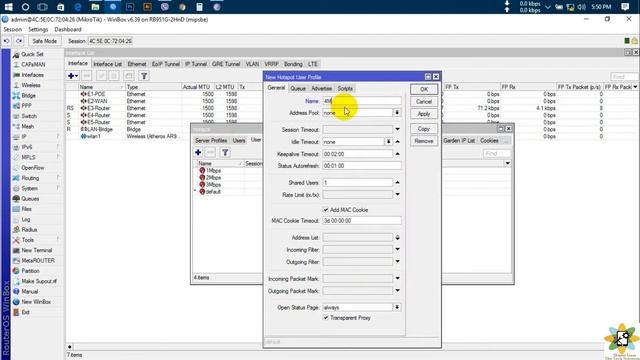Open Radius sidebar entry
The image size is (640, 360).
click(x=29, y=230)
